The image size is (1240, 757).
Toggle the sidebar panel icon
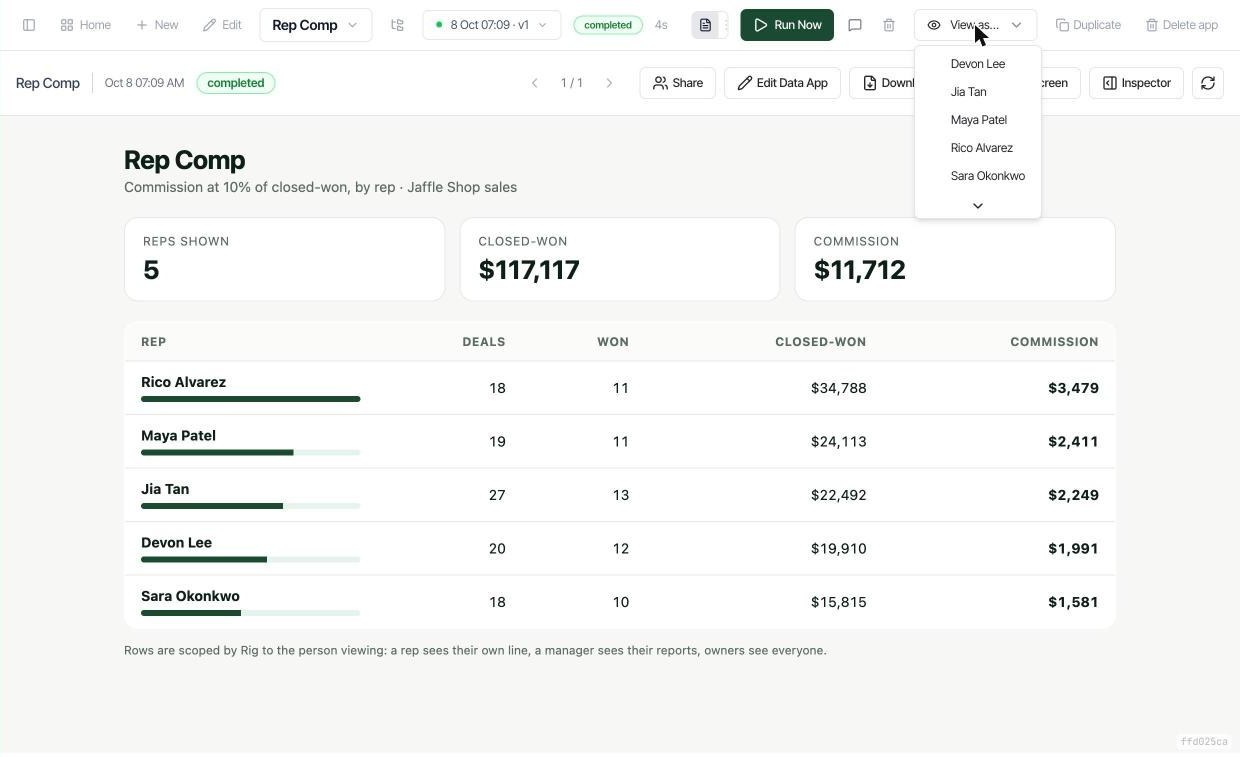point(29,25)
